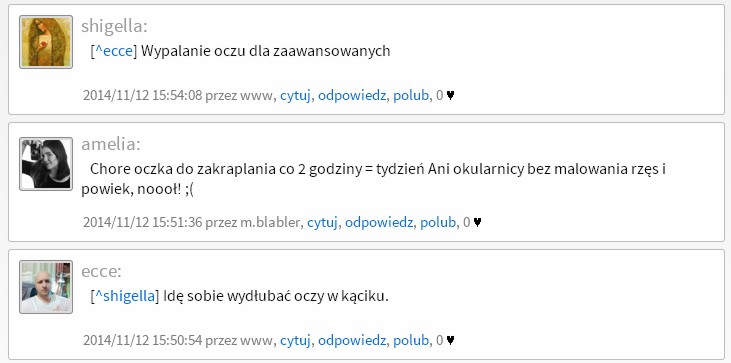Click the heart icon in amelia's post
Viewport: 731px width, 363px height.
click(477, 223)
